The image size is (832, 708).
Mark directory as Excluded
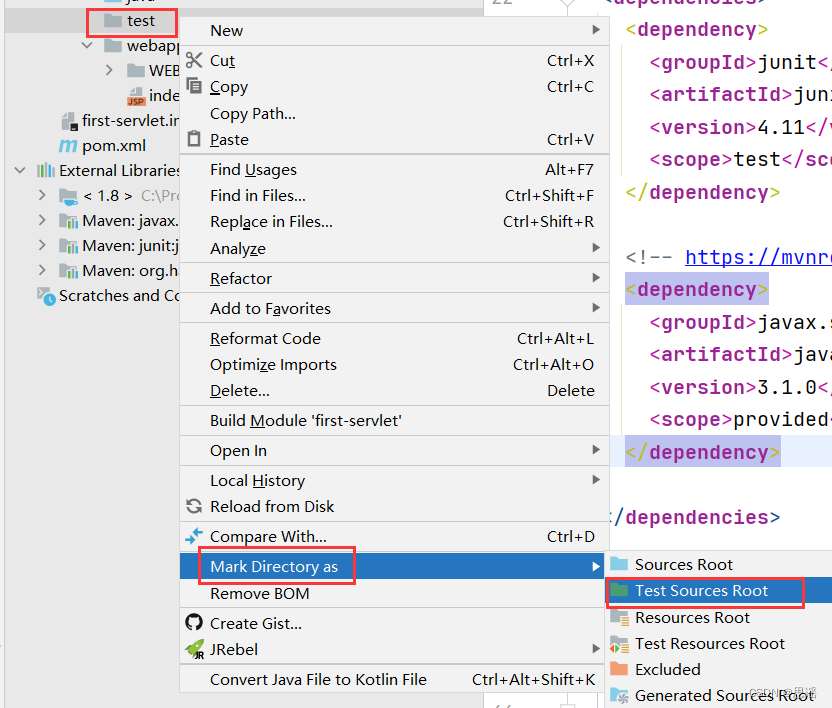coord(718,669)
